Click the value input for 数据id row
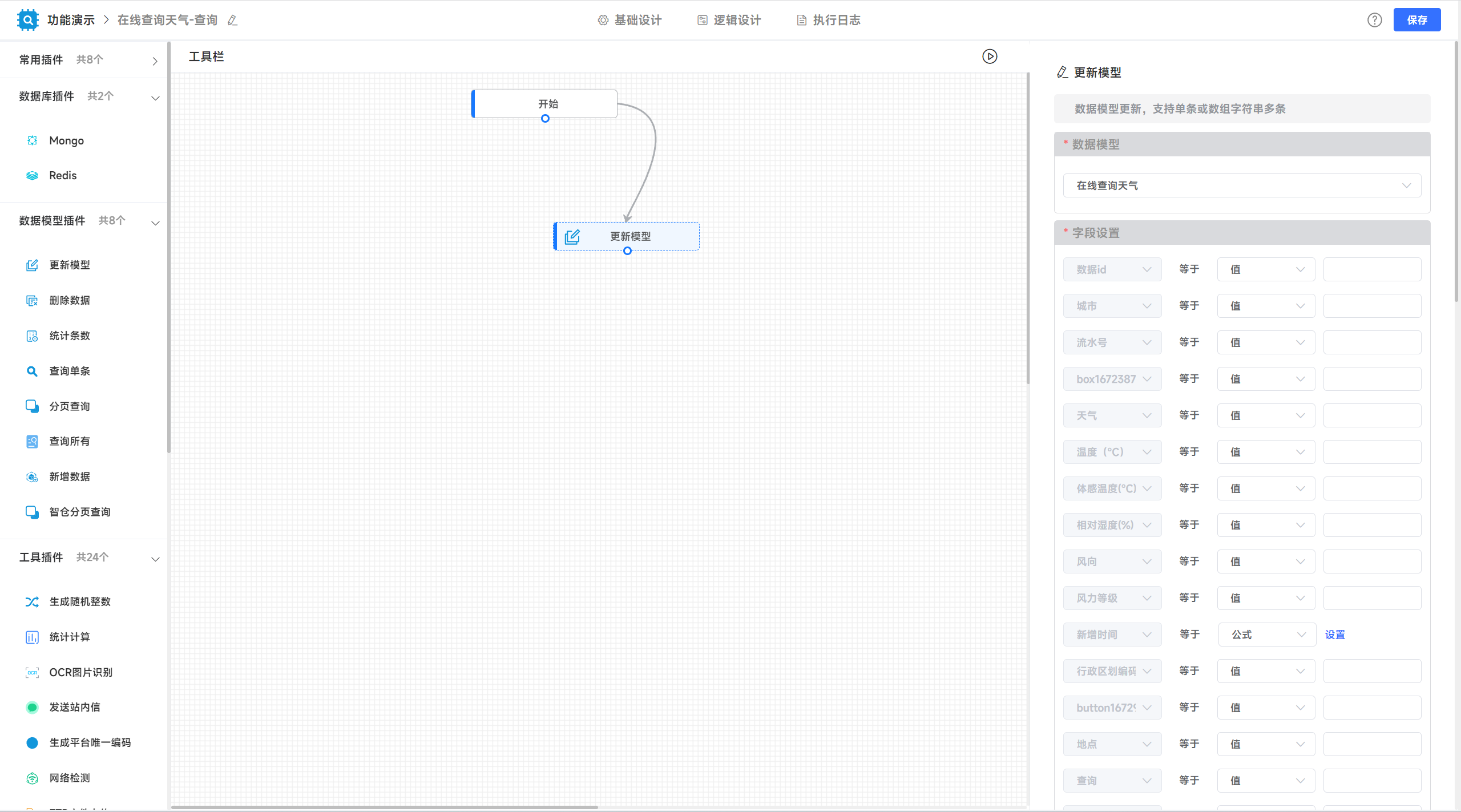The image size is (1461, 812). (x=1371, y=269)
